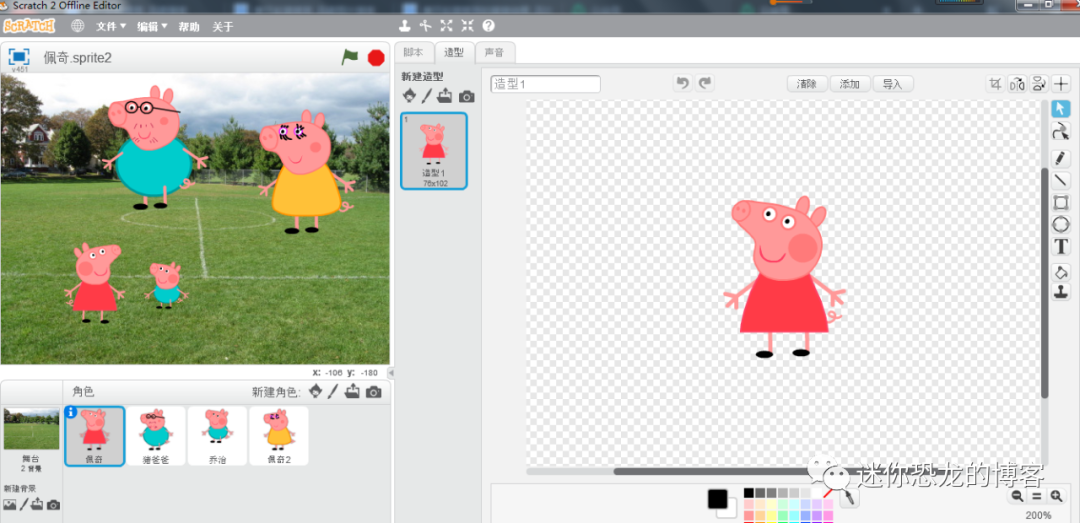Paint a new costume
Viewport: 1080px width, 523px height.
(427, 96)
